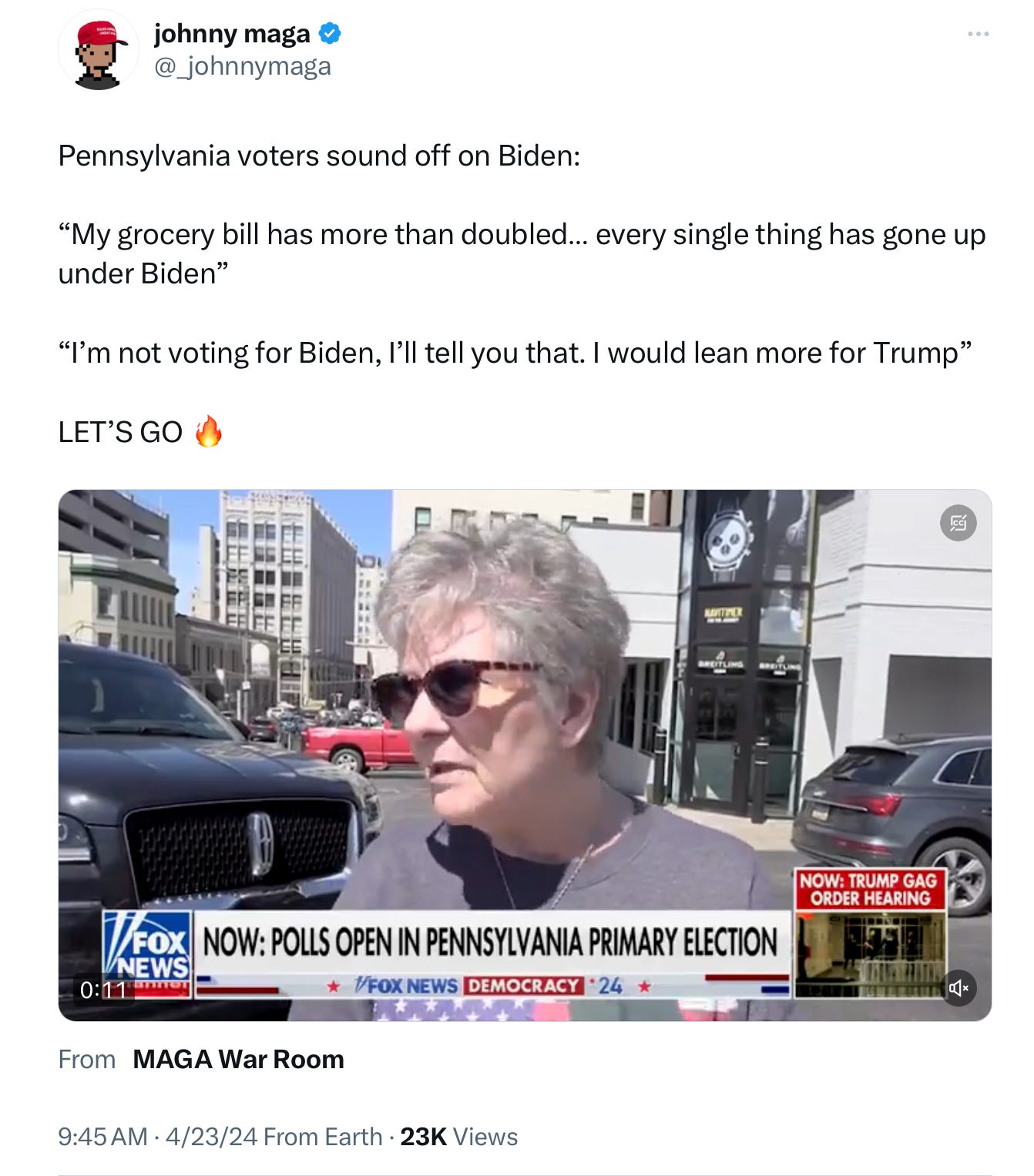Click the From Earth location text

(323, 1137)
